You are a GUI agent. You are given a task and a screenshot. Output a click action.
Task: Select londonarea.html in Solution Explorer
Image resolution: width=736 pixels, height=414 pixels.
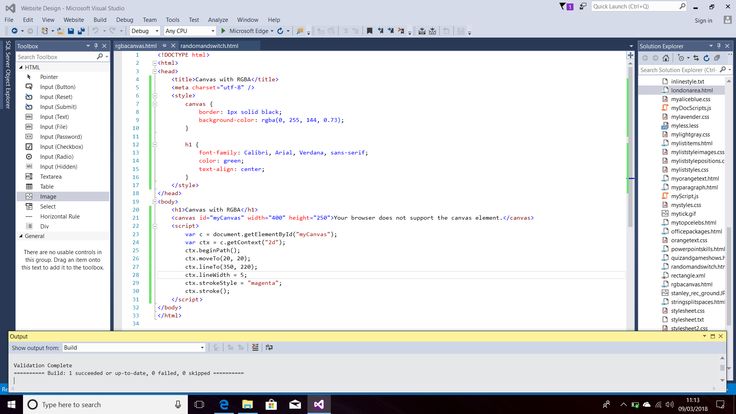click(x=691, y=90)
